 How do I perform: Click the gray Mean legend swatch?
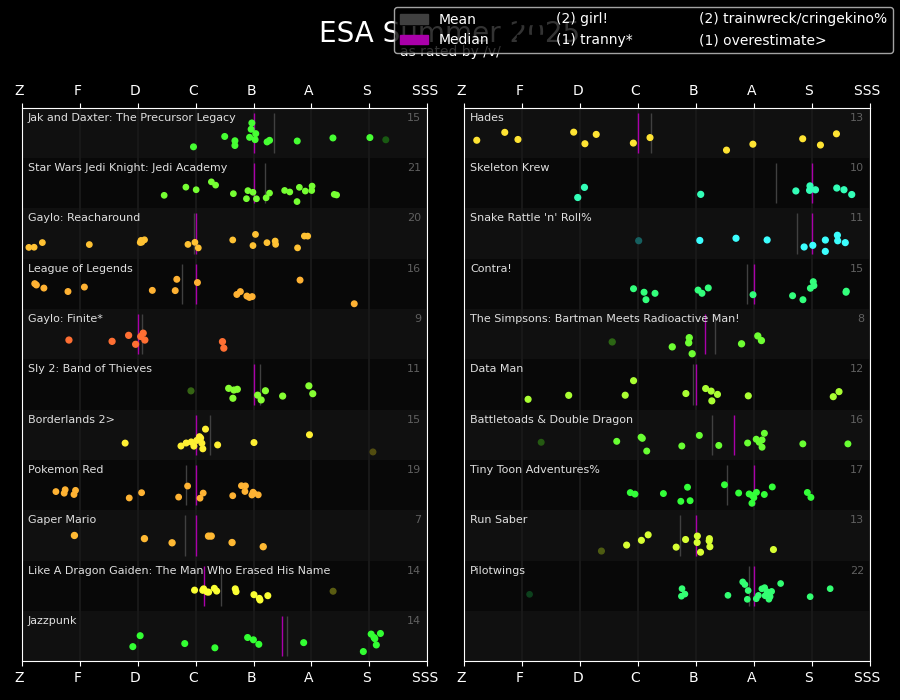pyautogui.click(x=414, y=19)
